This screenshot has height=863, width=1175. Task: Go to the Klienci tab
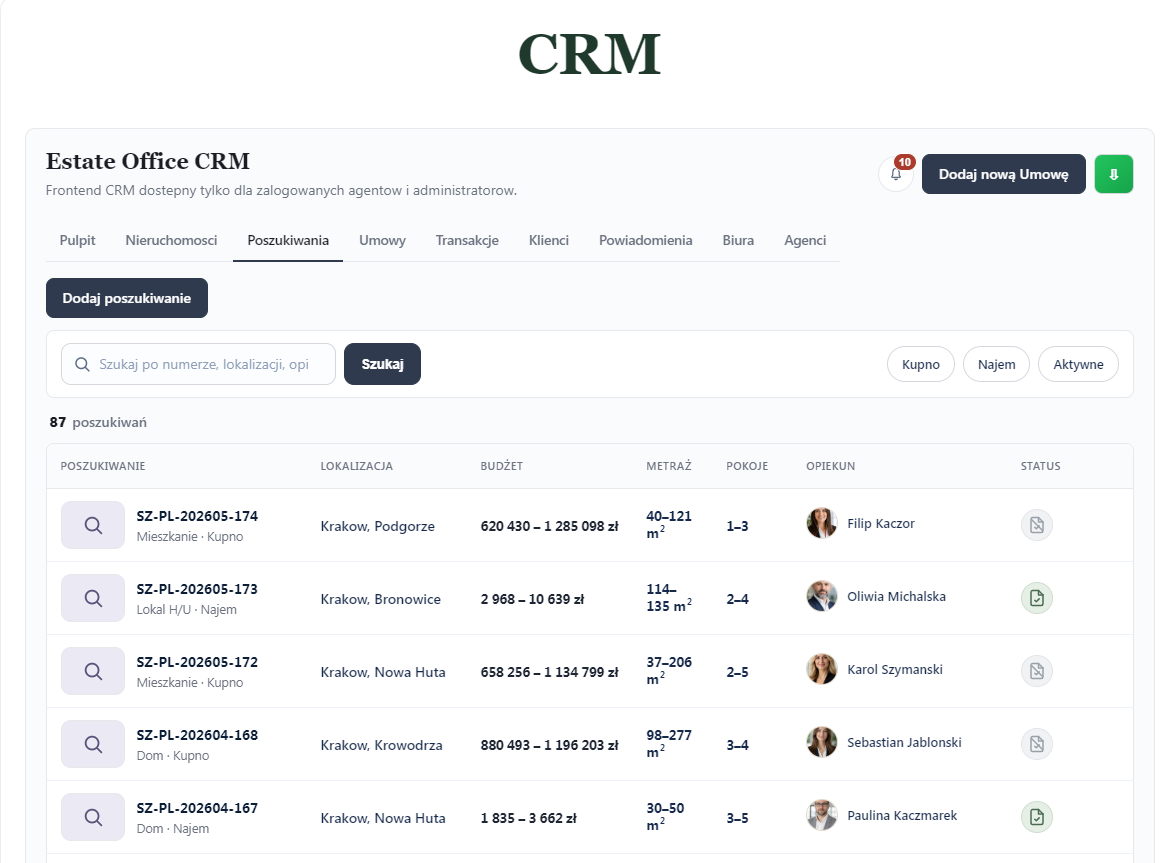pyautogui.click(x=549, y=240)
